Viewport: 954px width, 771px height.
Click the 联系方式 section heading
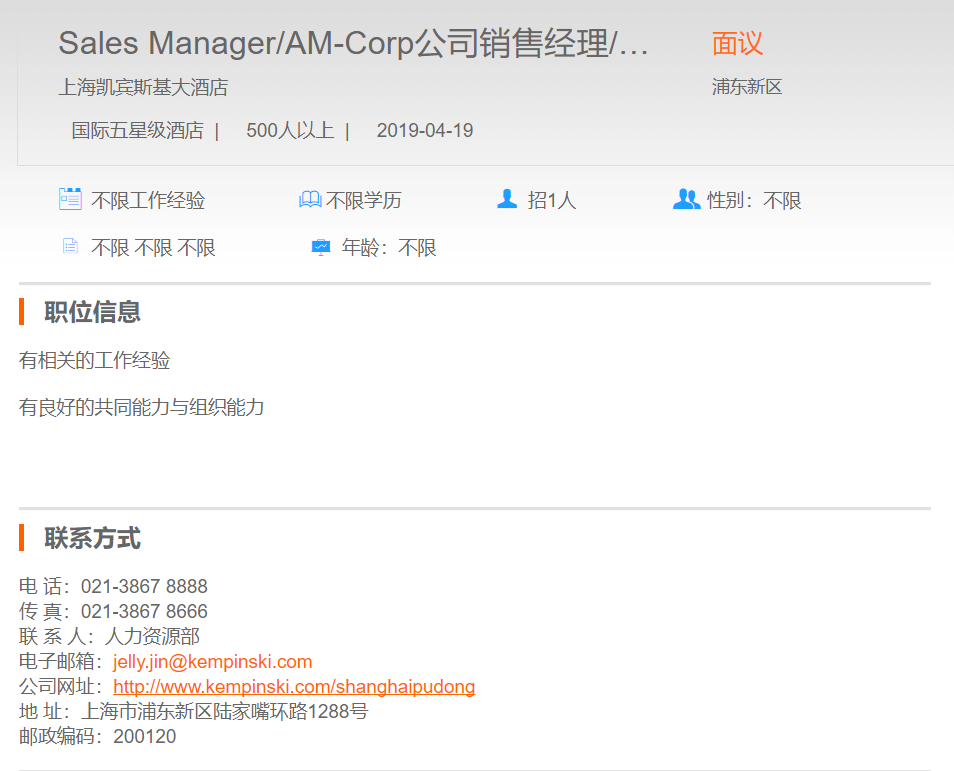pos(92,539)
